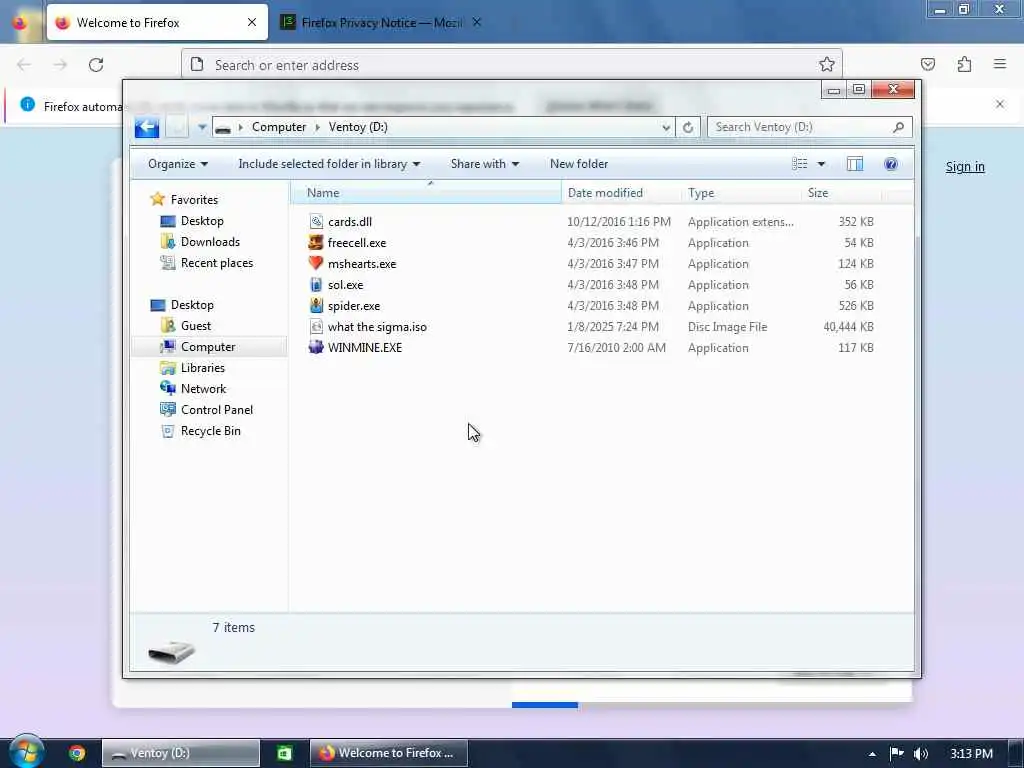Launch Chrome from the taskbar
Viewport: 1024px width, 768px height.
(77, 753)
